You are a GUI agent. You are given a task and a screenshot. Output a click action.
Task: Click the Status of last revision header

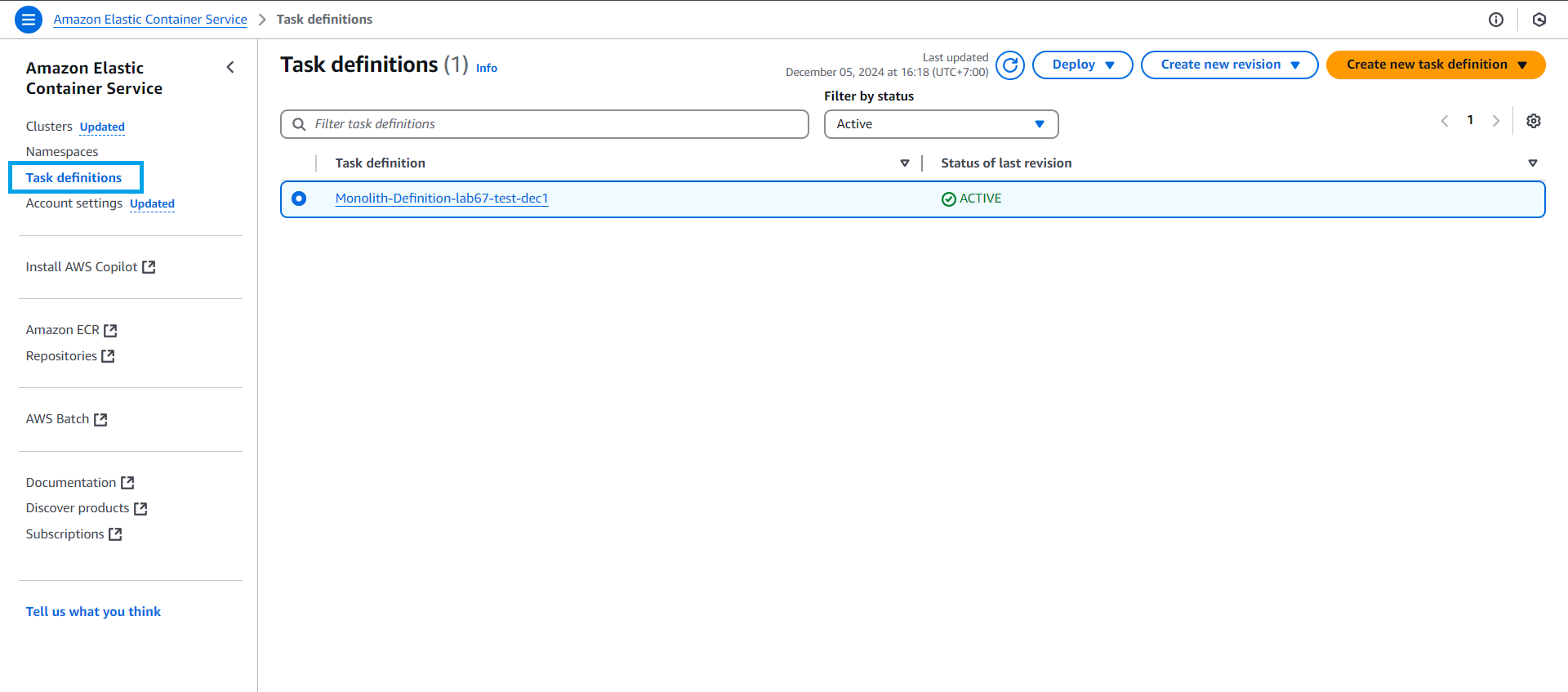(1006, 163)
